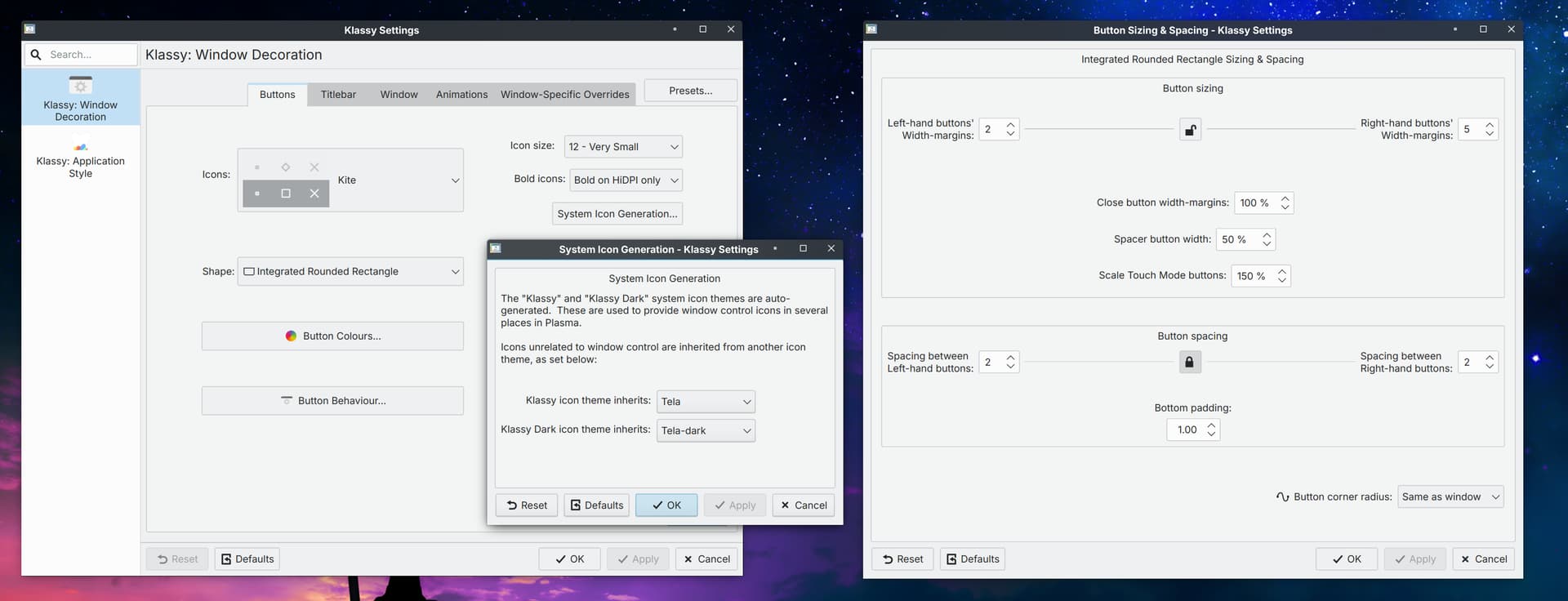Screen dimensions: 1568x601
Task: Click OK in Button Sizing & Spacing window
Action: click(x=1347, y=559)
